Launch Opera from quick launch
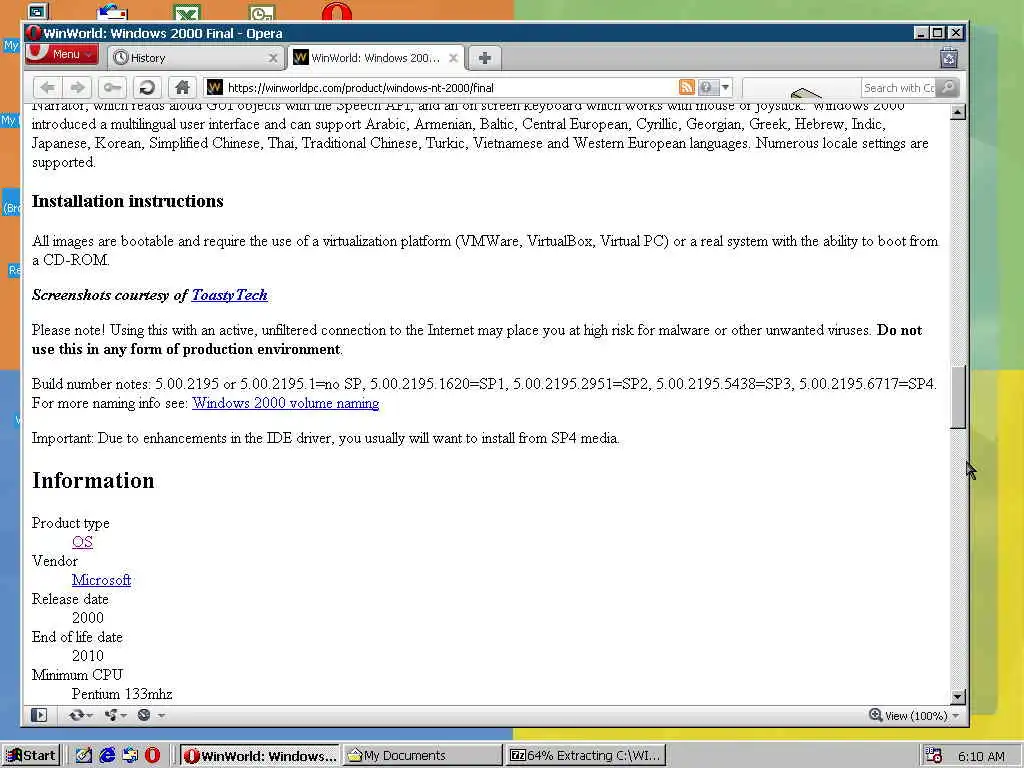The height and width of the screenshot is (768, 1024). [153, 756]
